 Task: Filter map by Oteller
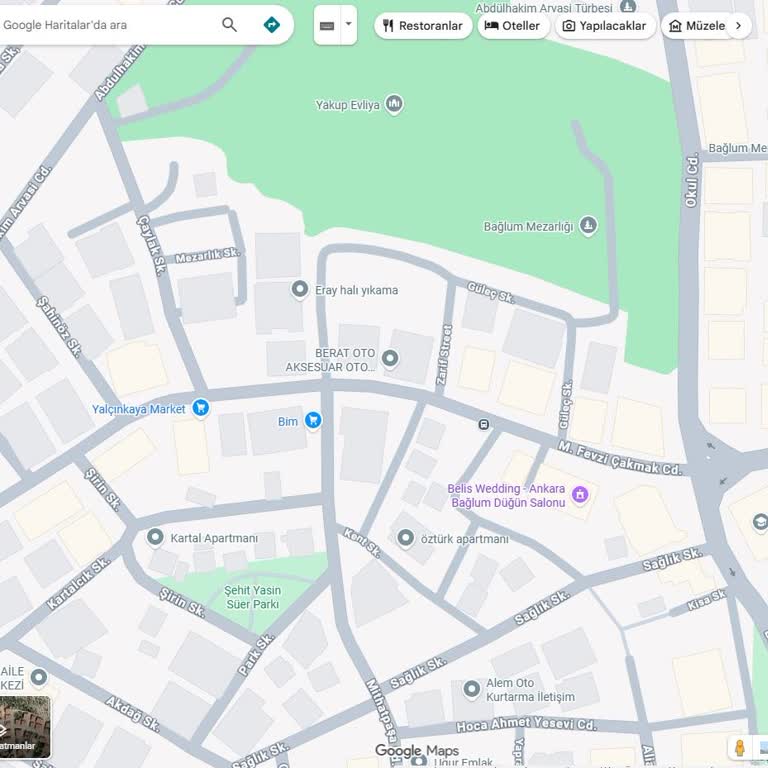(513, 26)
